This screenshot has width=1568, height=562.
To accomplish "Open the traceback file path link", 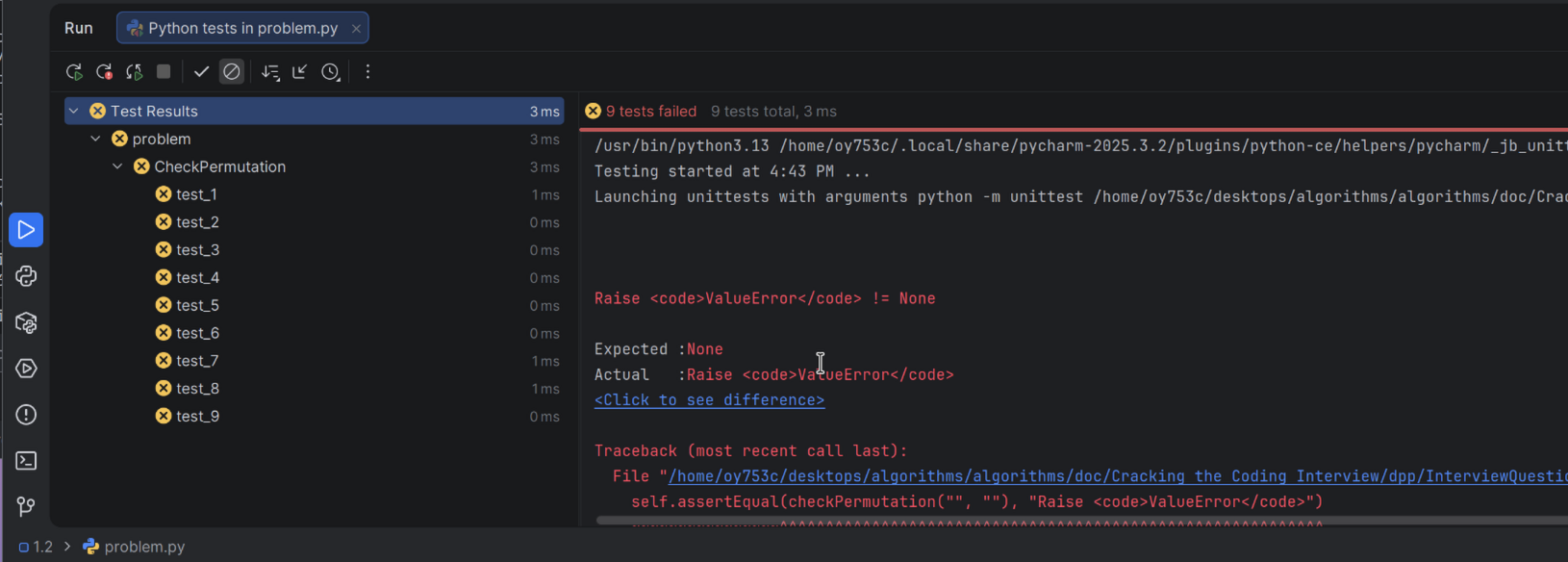I will click(1118, 476).
